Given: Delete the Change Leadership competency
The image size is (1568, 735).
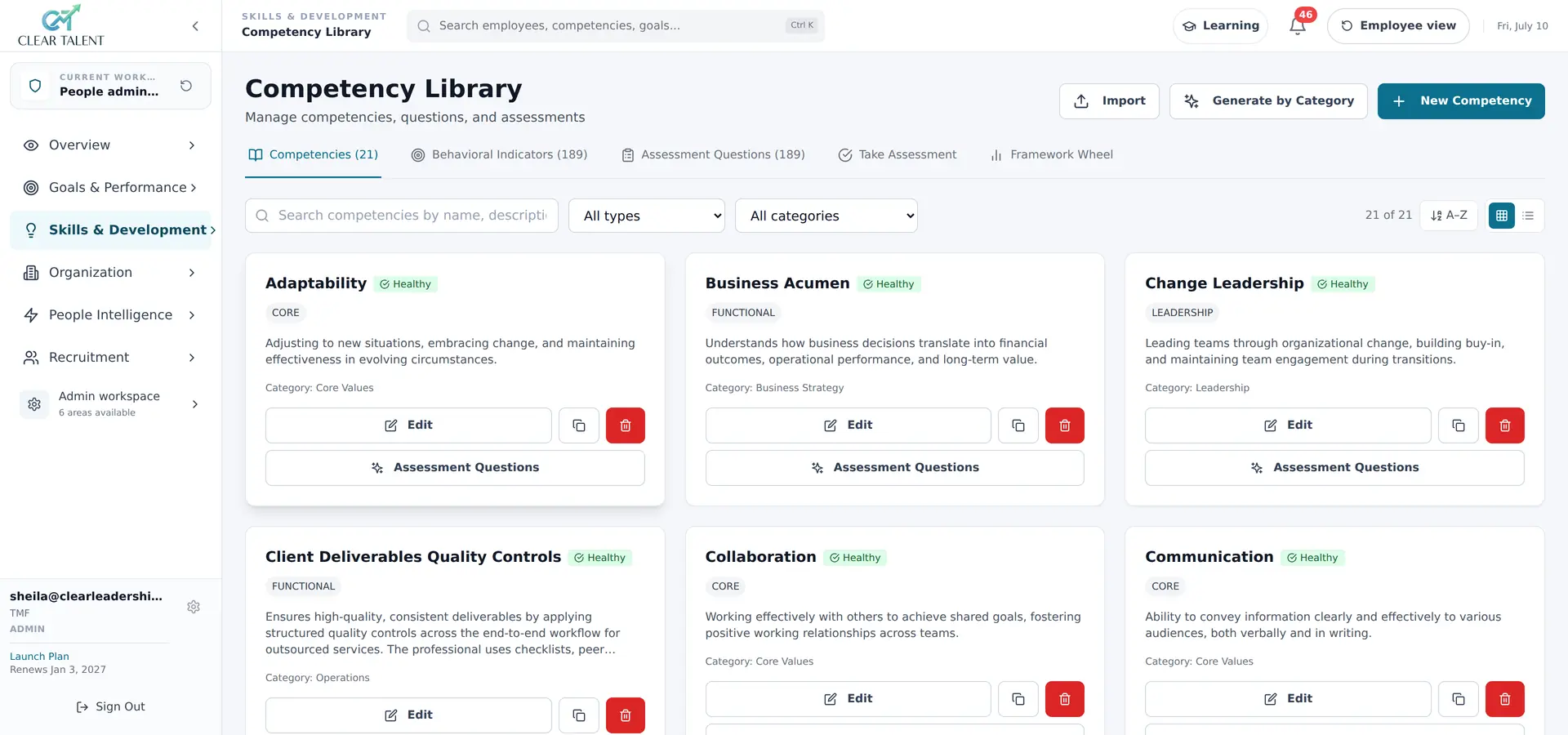Looking at the screenshot, I should tap(1505, 425).
